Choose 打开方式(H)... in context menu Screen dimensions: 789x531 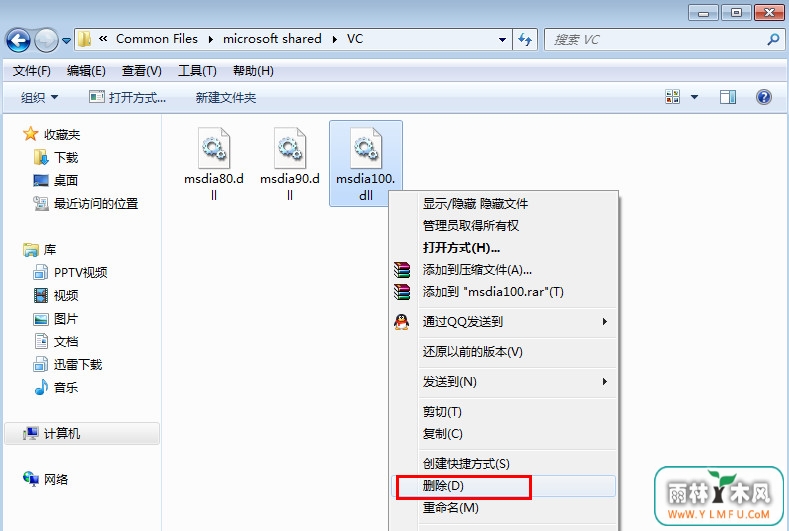(503, 248)
